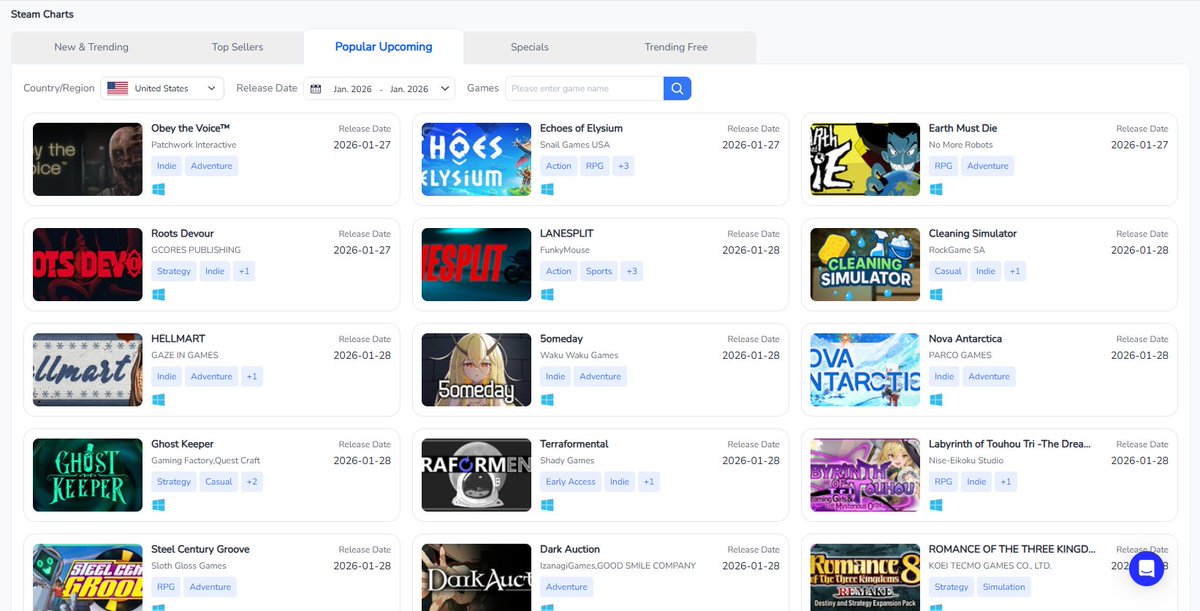Expand +3 tags on Echoes of Elysium
The image size is (1200, 611).
point(623,166)
